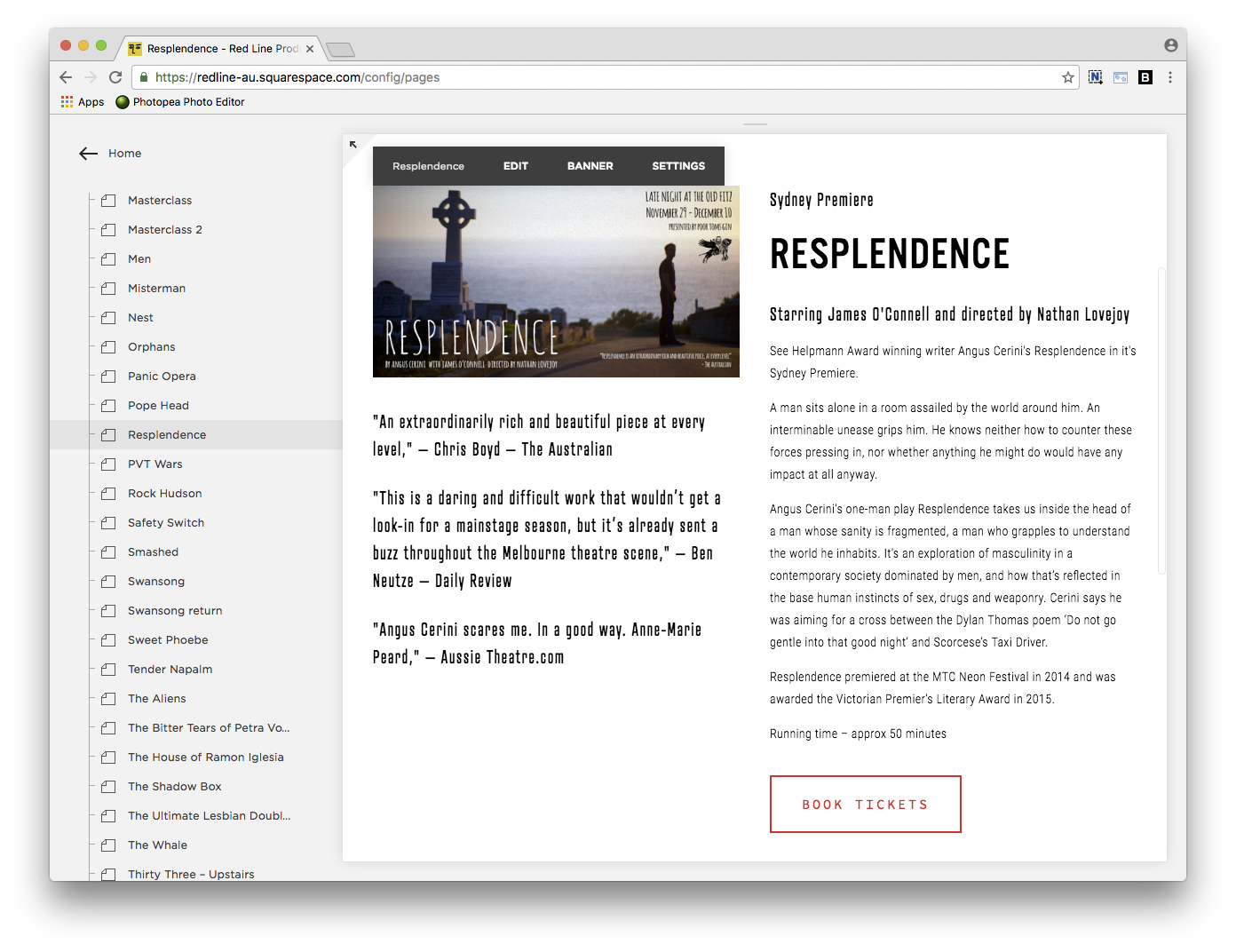Close the Resplendence browser tab
The image size is (1236, 952).
point(310,49)
